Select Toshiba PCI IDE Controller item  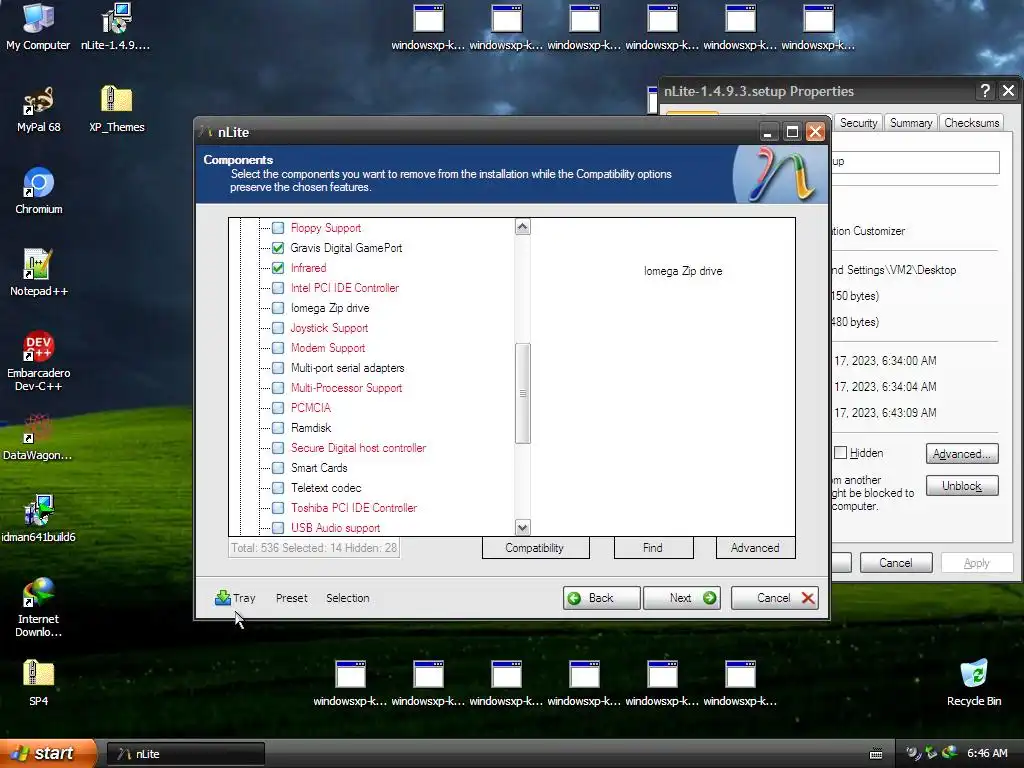(353, 508)
